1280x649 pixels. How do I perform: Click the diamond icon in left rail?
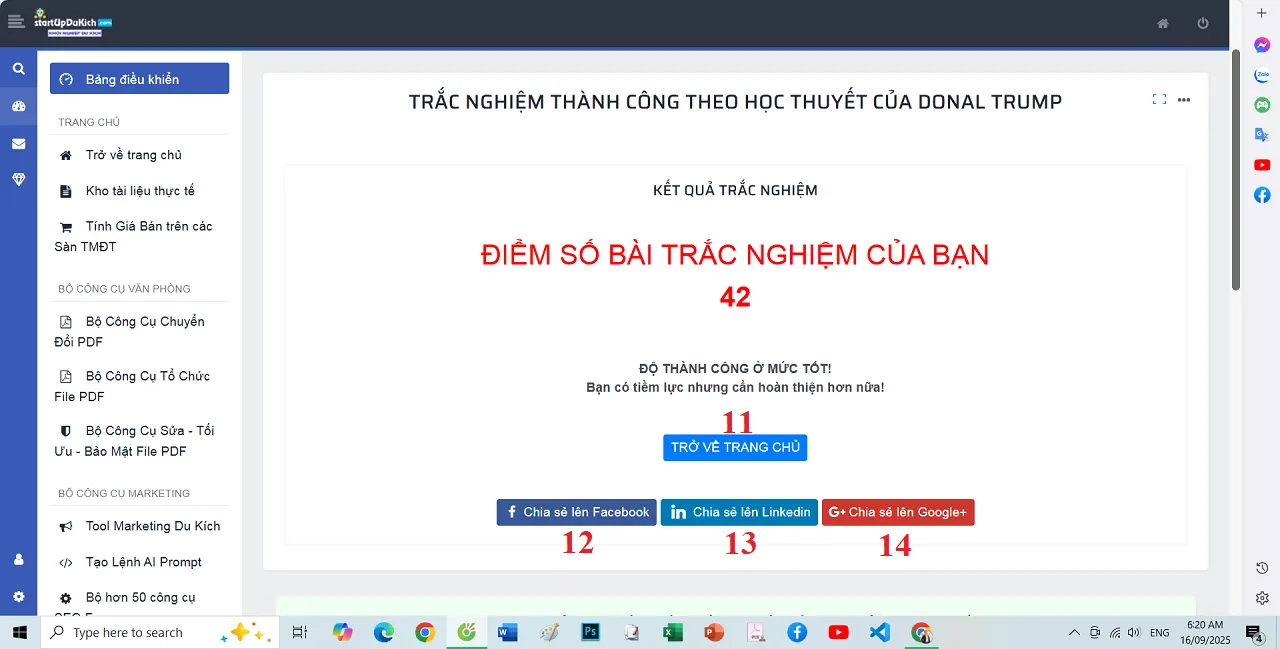point(18,180)
